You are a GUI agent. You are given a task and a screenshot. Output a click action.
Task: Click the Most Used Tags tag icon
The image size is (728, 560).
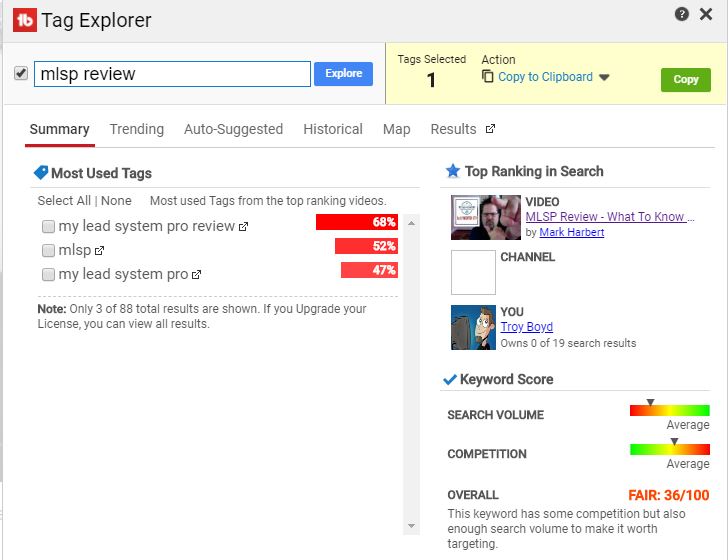pyautogui.click(x=41, y=173)
